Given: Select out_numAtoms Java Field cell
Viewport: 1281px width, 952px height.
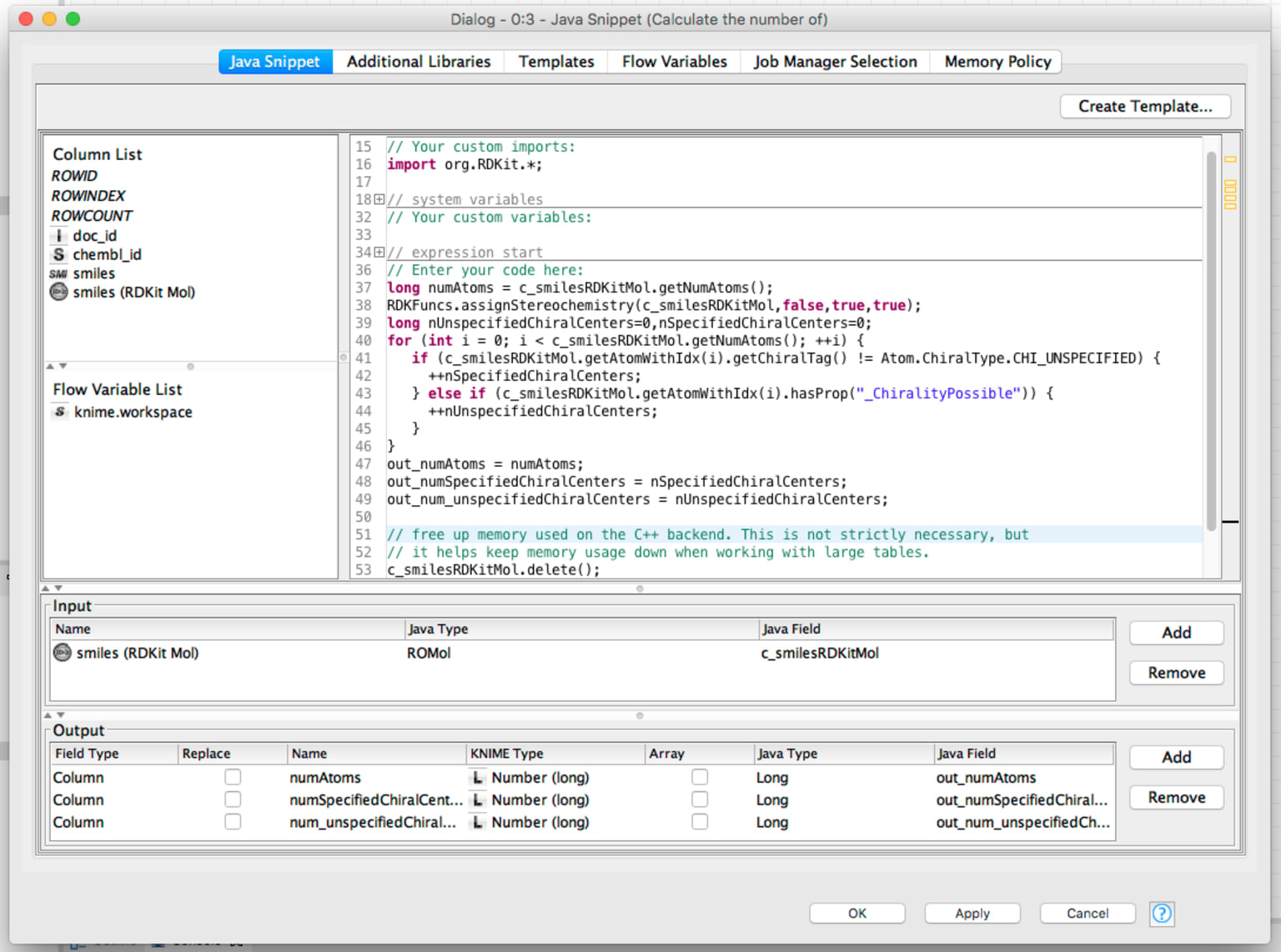Looking at the screenshot, I should [x=1022, y=778].
